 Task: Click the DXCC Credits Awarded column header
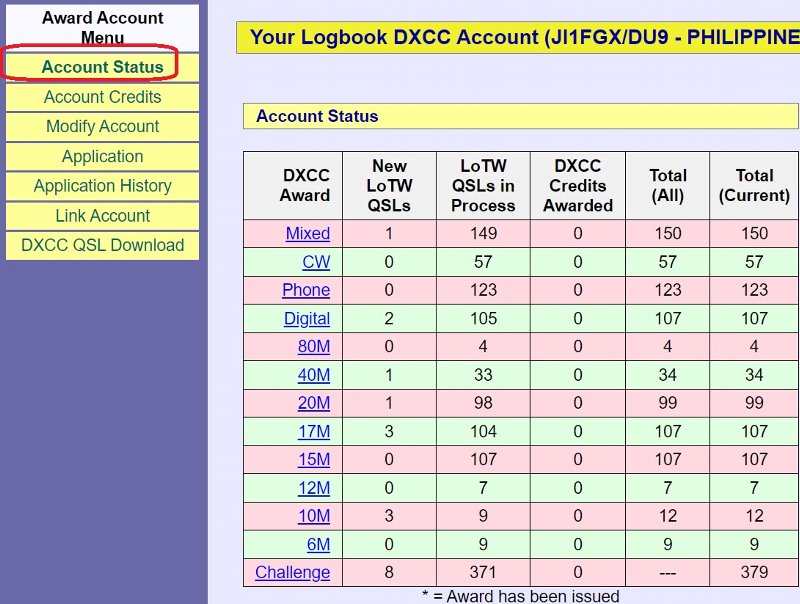point(578,185)
